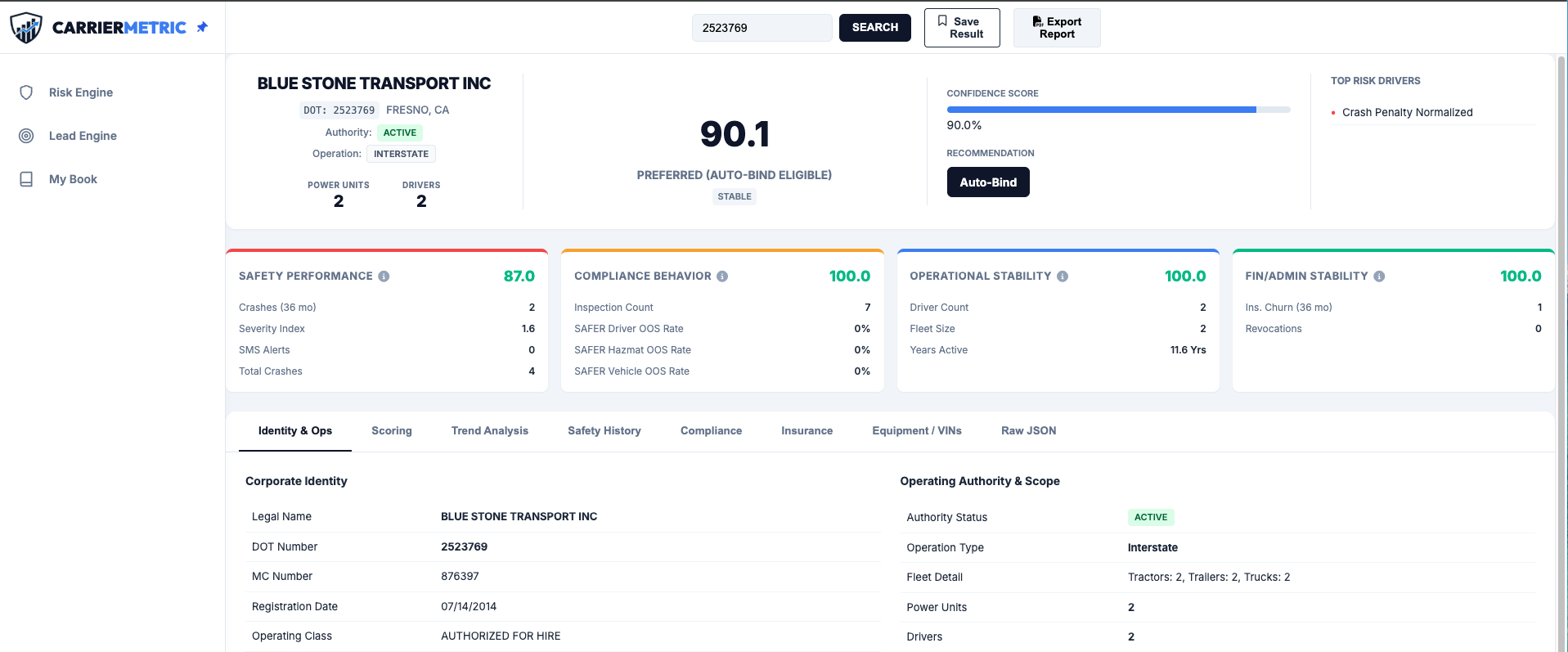Click the Registration Date 07/14/2014 value
This screenshot has height=652, width=1568.
pyautogui.click(x=469, y=607)
